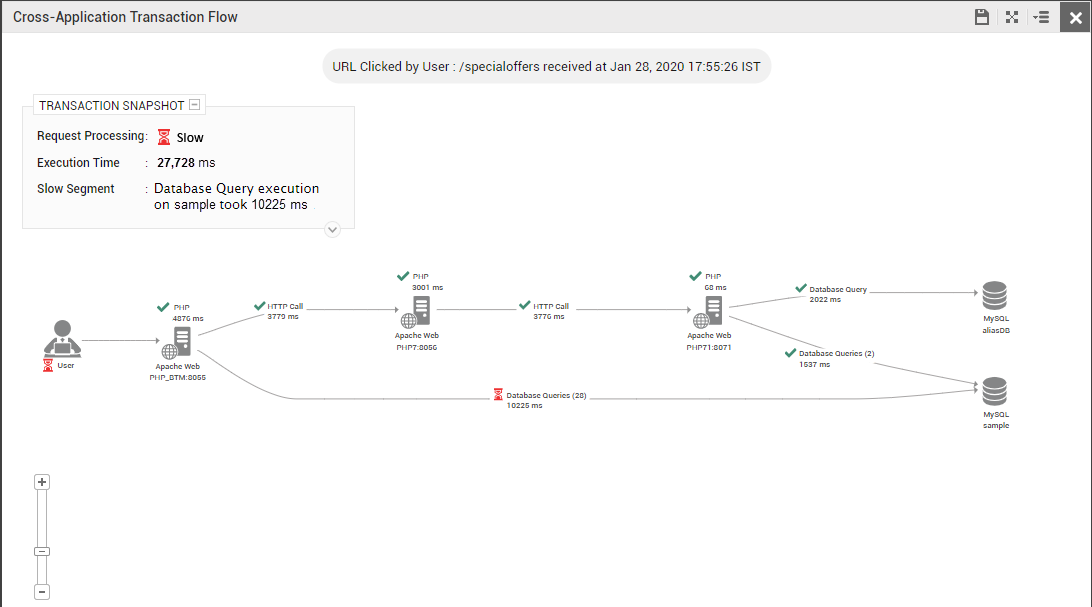Click the PHP 4876 ms label
Viewport: 1092px width, 607px height.
tap(188, 313)
